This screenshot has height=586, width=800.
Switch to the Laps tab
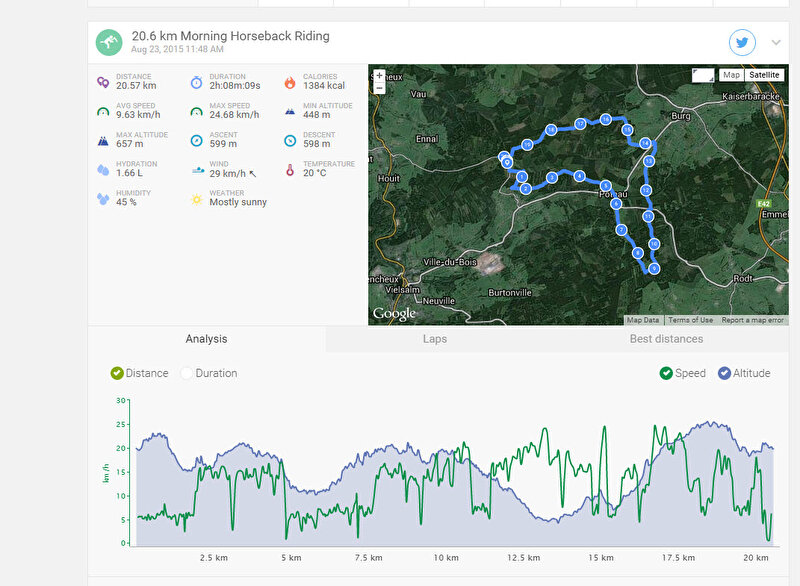click(435, 339)
